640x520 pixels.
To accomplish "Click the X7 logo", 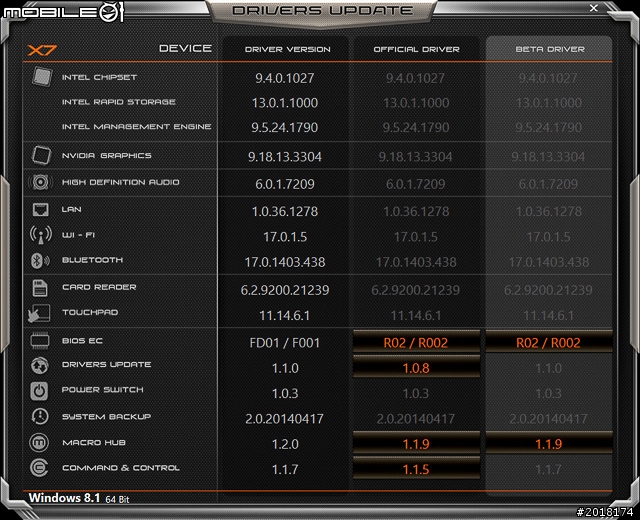I will click(42, 50).
